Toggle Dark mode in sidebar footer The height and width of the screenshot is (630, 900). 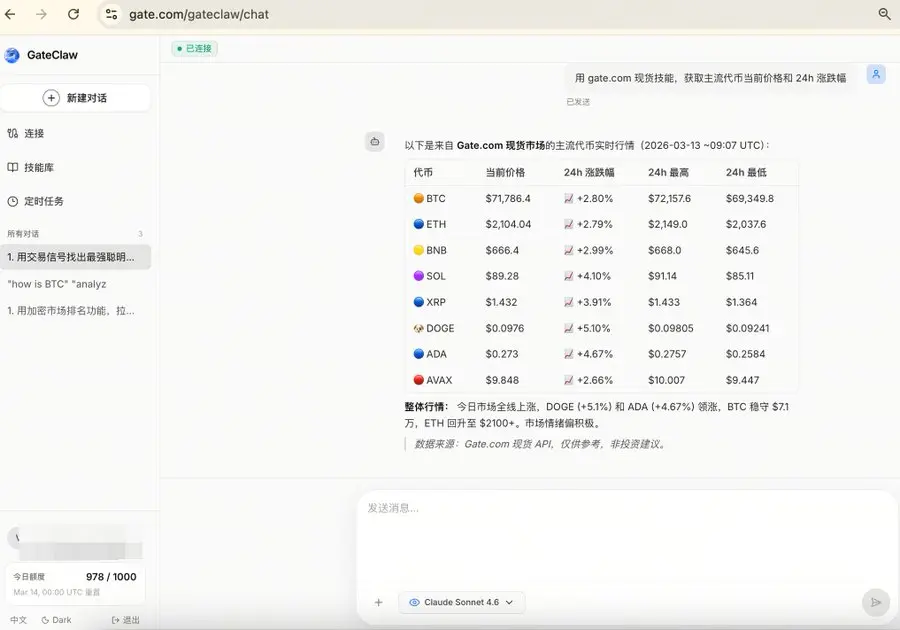[x=56, y=620]
